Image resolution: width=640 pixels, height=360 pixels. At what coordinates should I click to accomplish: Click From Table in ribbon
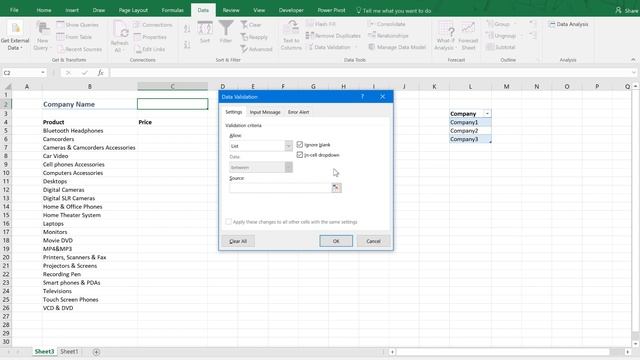click(x=74, y=37)
